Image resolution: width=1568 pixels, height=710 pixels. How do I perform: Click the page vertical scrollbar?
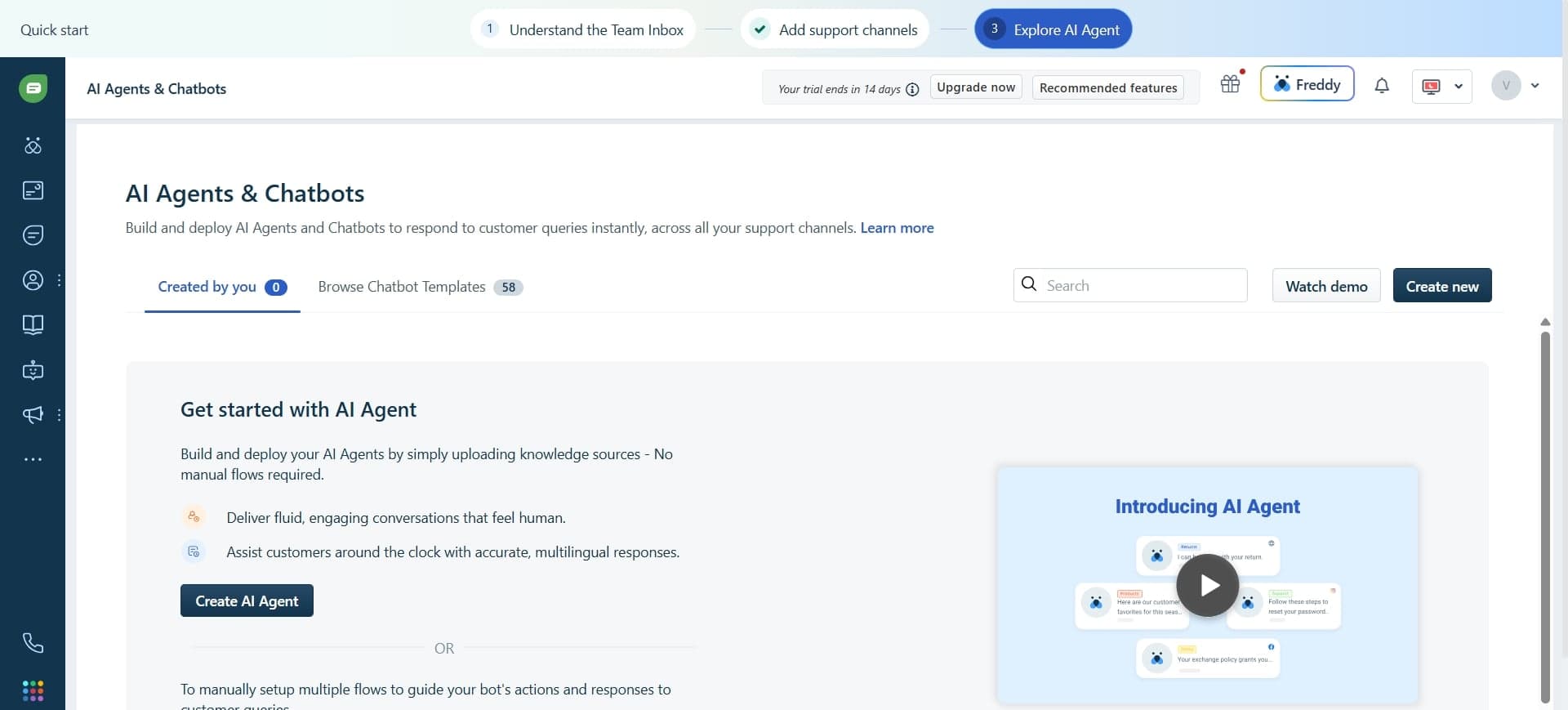click(1545, 516)
